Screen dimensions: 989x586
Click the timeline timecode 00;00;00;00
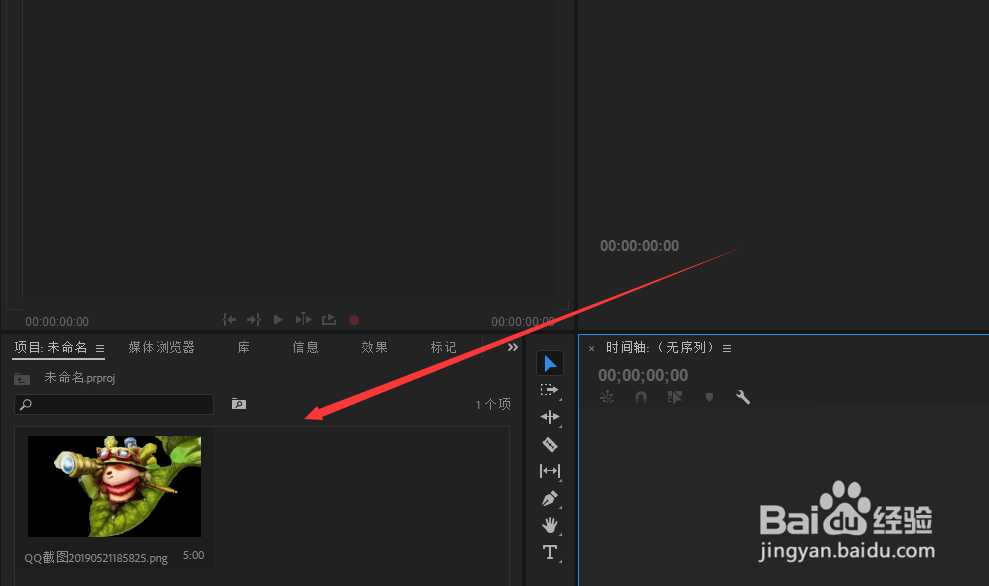point(643,375)
